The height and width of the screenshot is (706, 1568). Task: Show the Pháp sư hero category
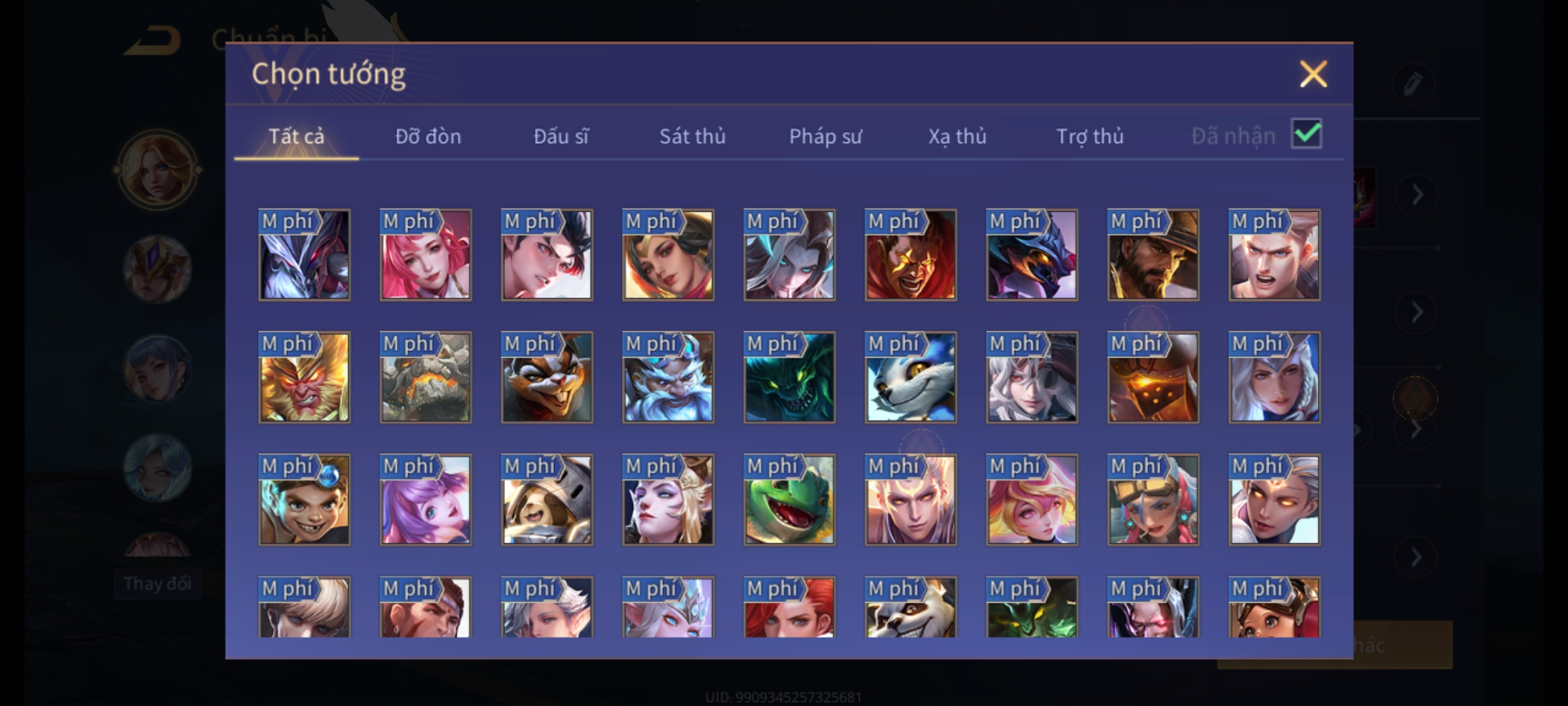(x=825, y=136)
